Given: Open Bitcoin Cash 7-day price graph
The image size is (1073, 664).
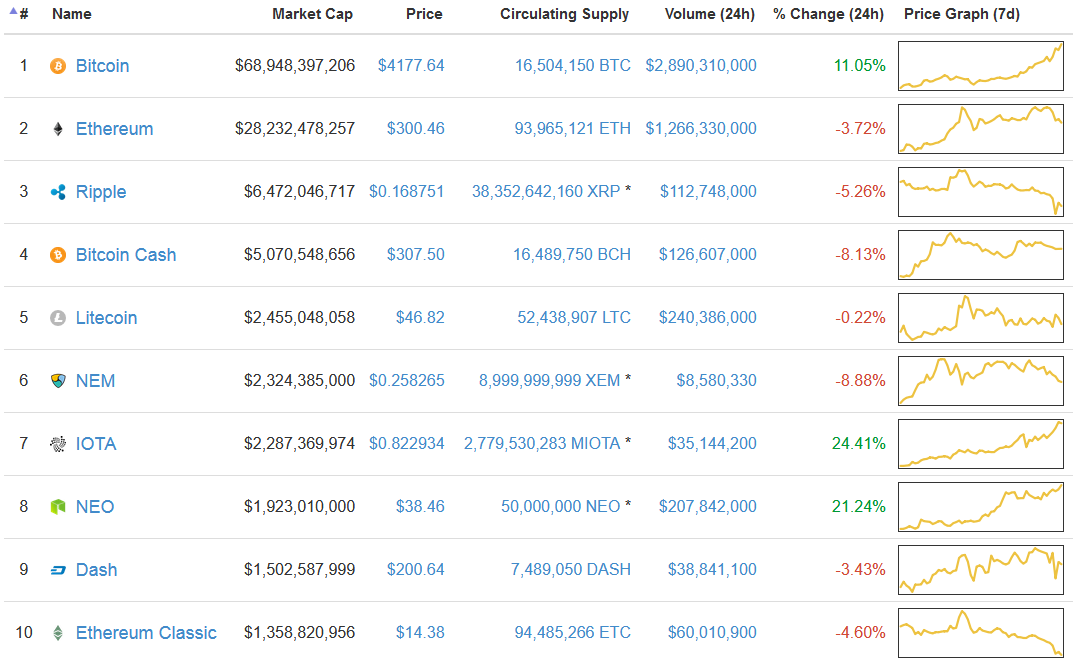Looking at the screenshot, I should [981, 255].
